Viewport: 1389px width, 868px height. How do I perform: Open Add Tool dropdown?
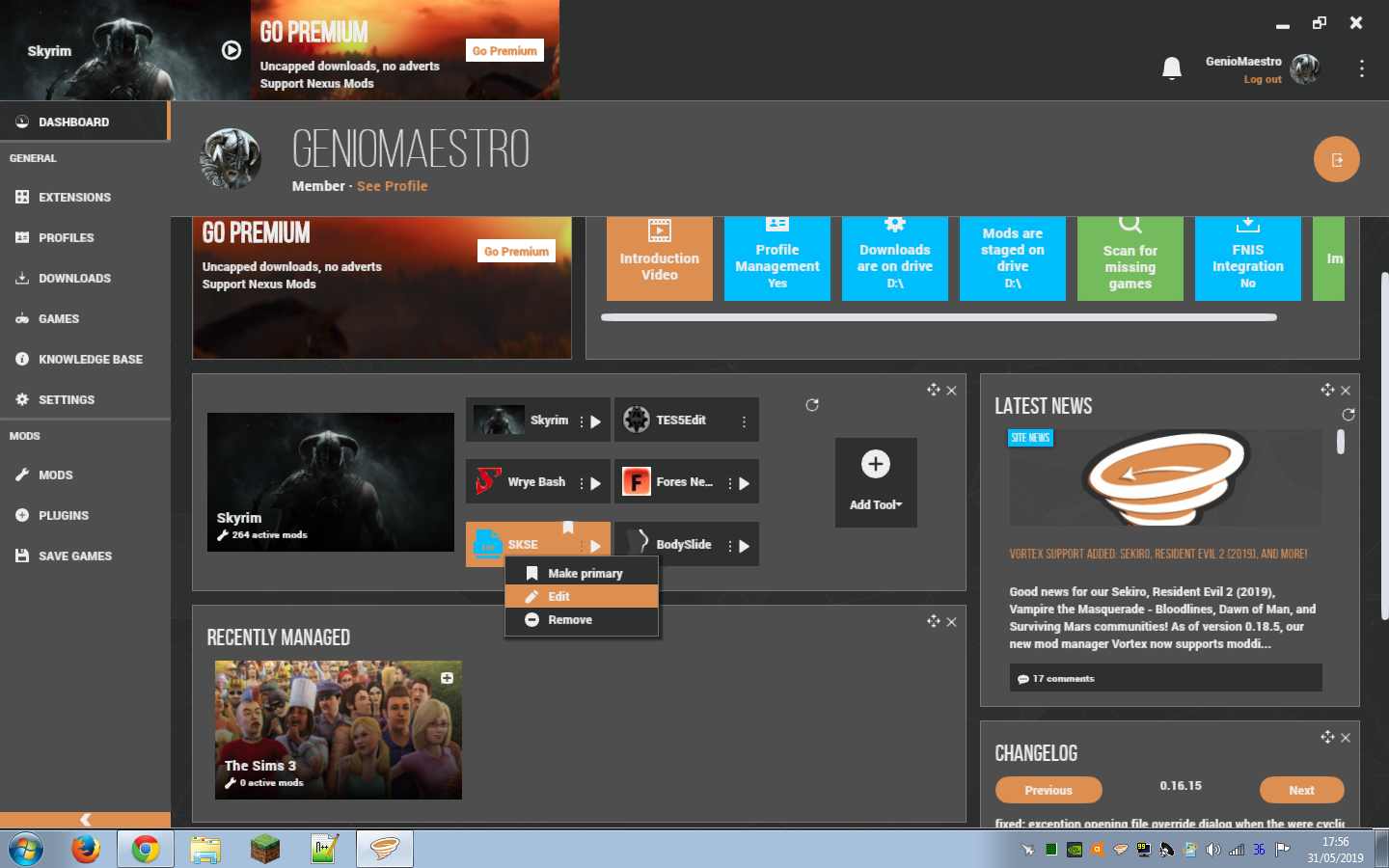876,482
